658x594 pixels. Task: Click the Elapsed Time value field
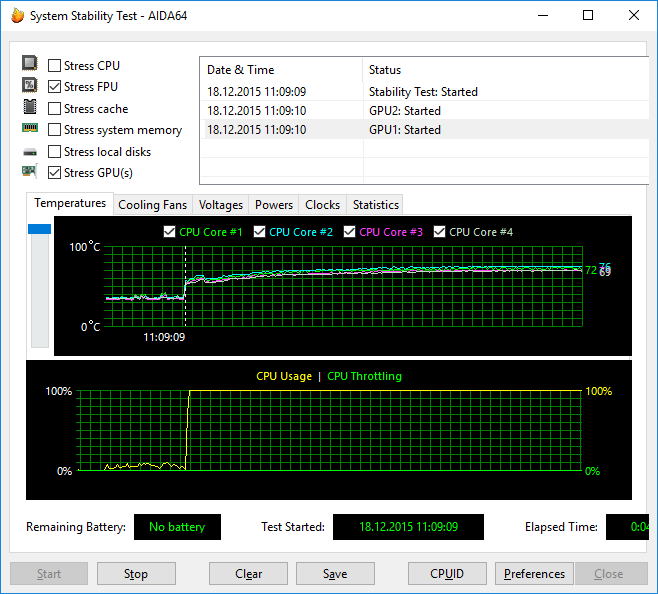pos(627,527)
